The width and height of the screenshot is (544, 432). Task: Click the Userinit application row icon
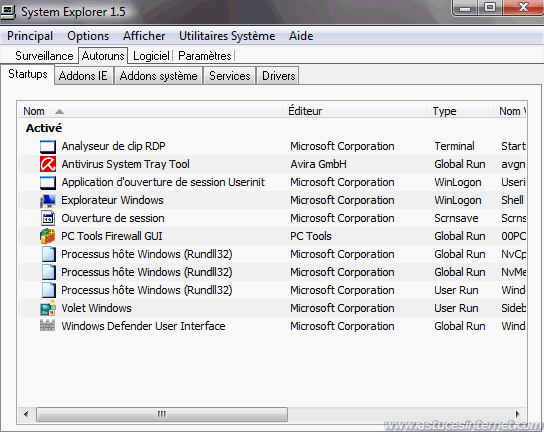48,182
